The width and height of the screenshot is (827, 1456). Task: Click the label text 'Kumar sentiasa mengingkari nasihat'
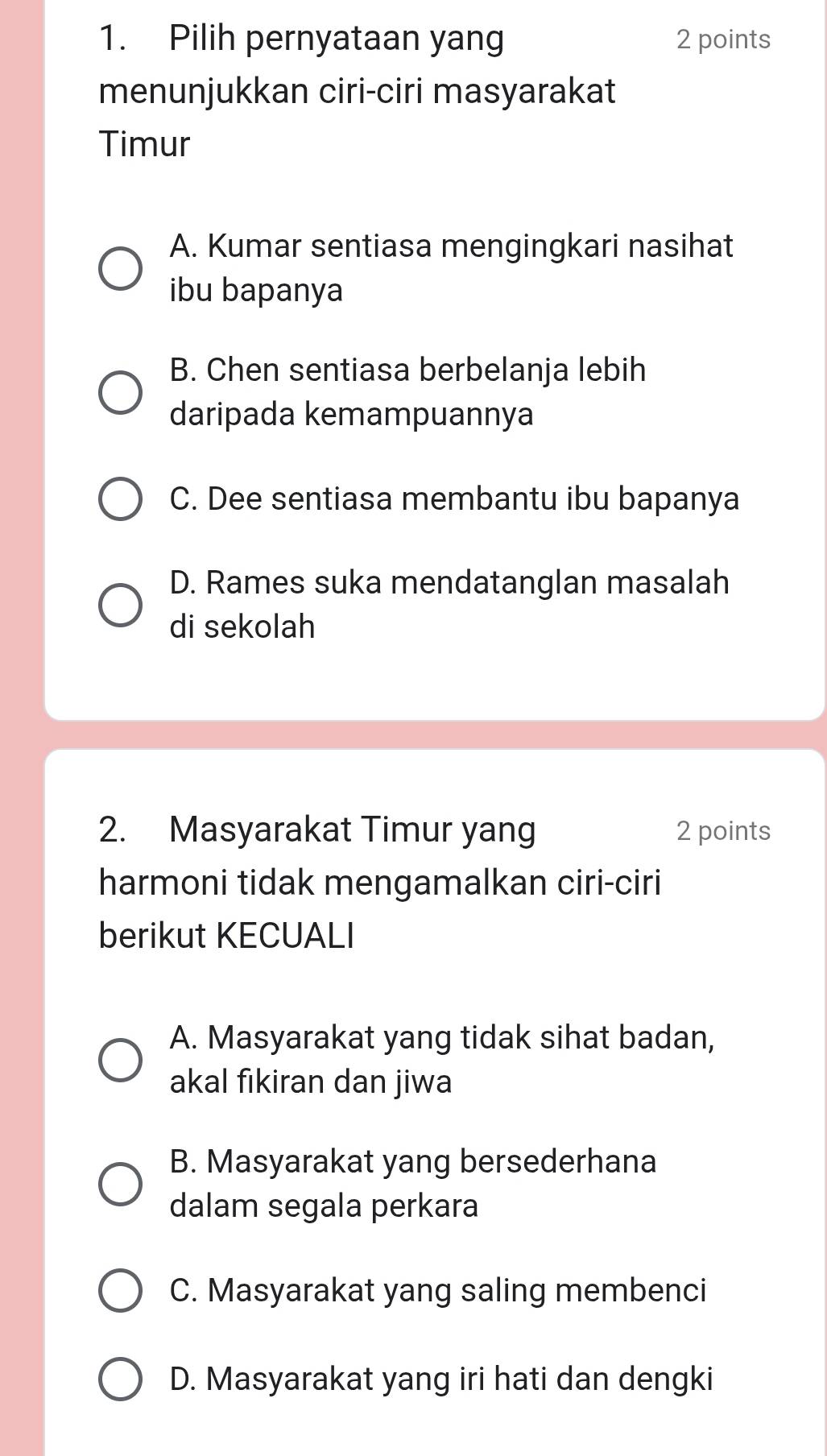[452, 246]
